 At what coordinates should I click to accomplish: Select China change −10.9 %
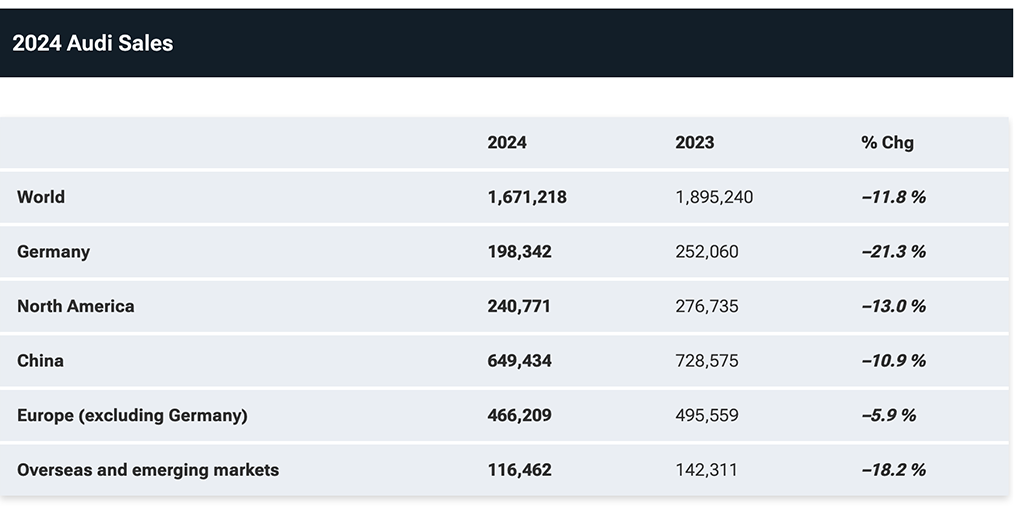(x=893, y=361)
